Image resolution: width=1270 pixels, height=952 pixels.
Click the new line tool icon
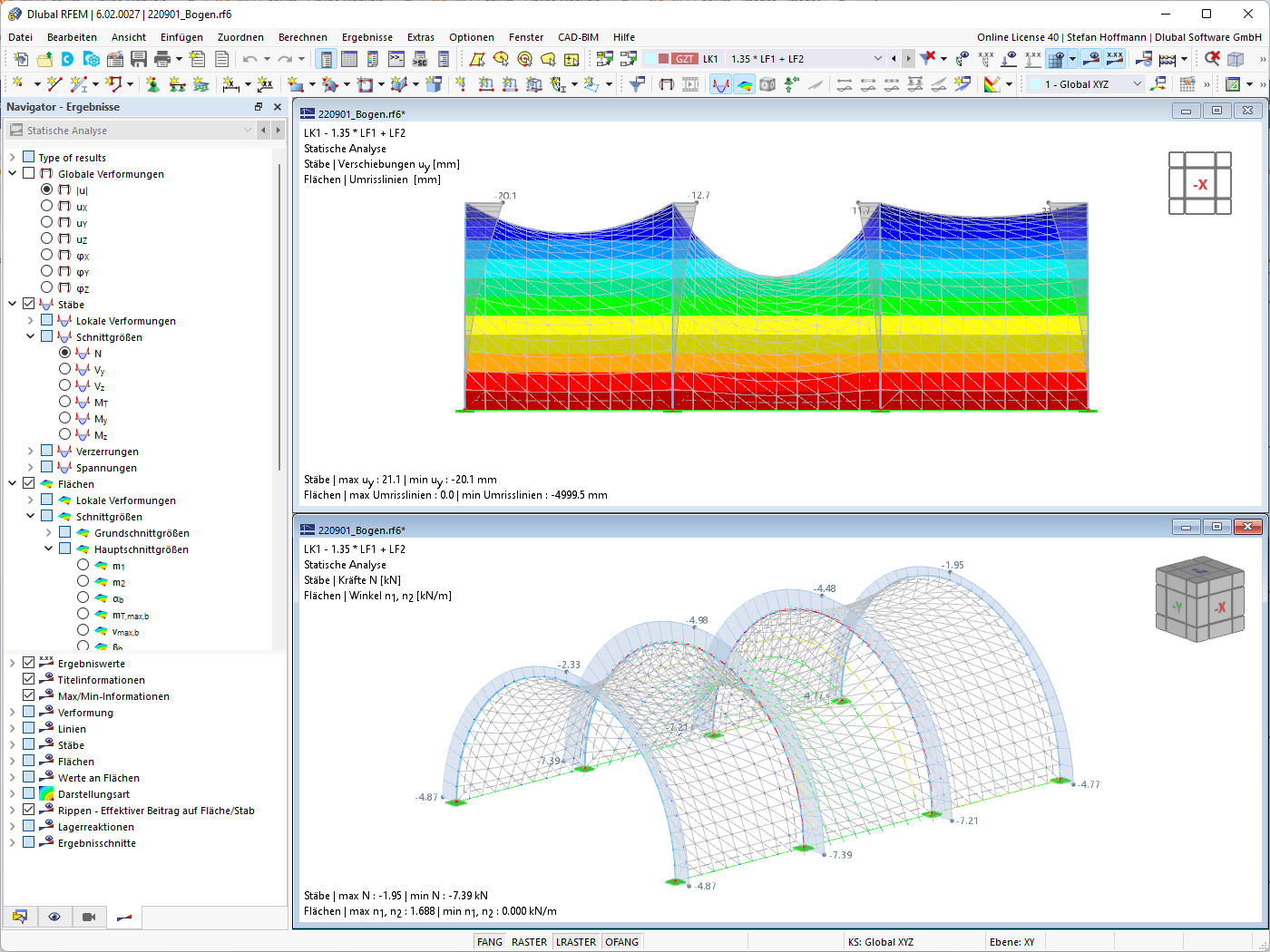[x=54, y=84]
